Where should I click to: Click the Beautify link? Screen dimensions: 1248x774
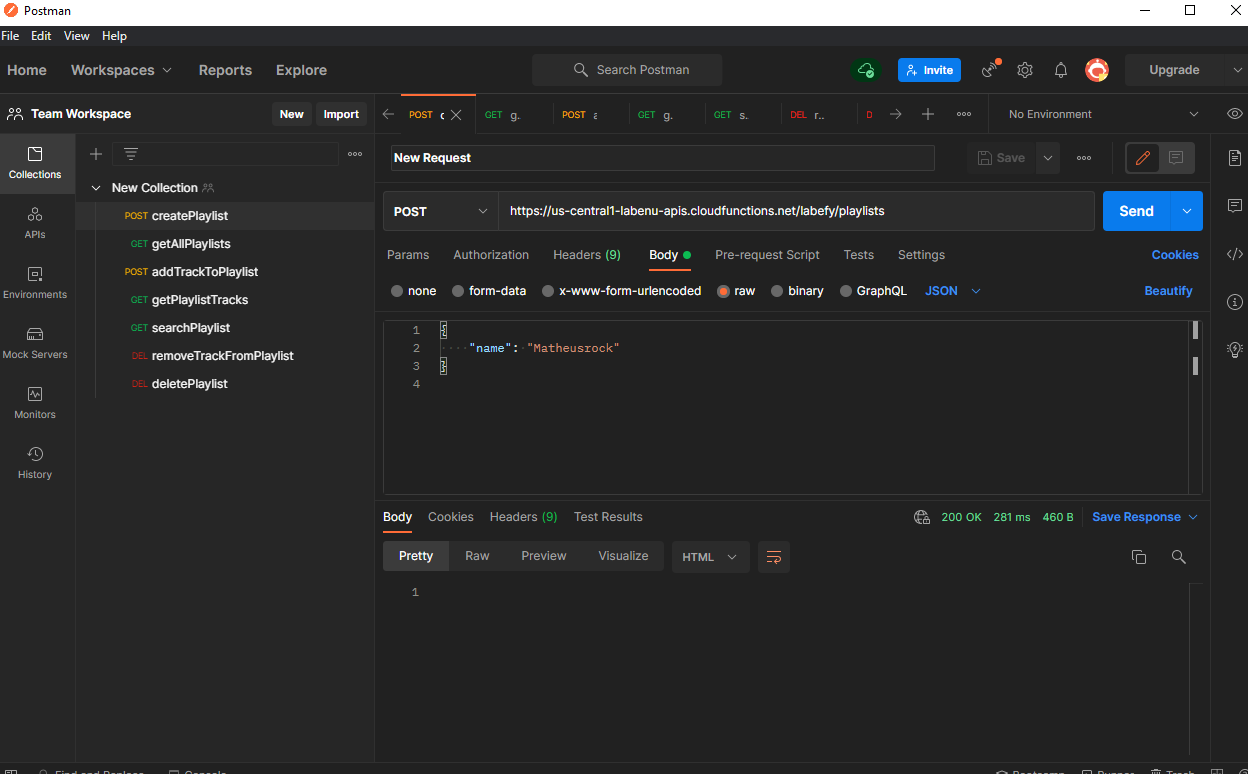[x=1168, y=291]
